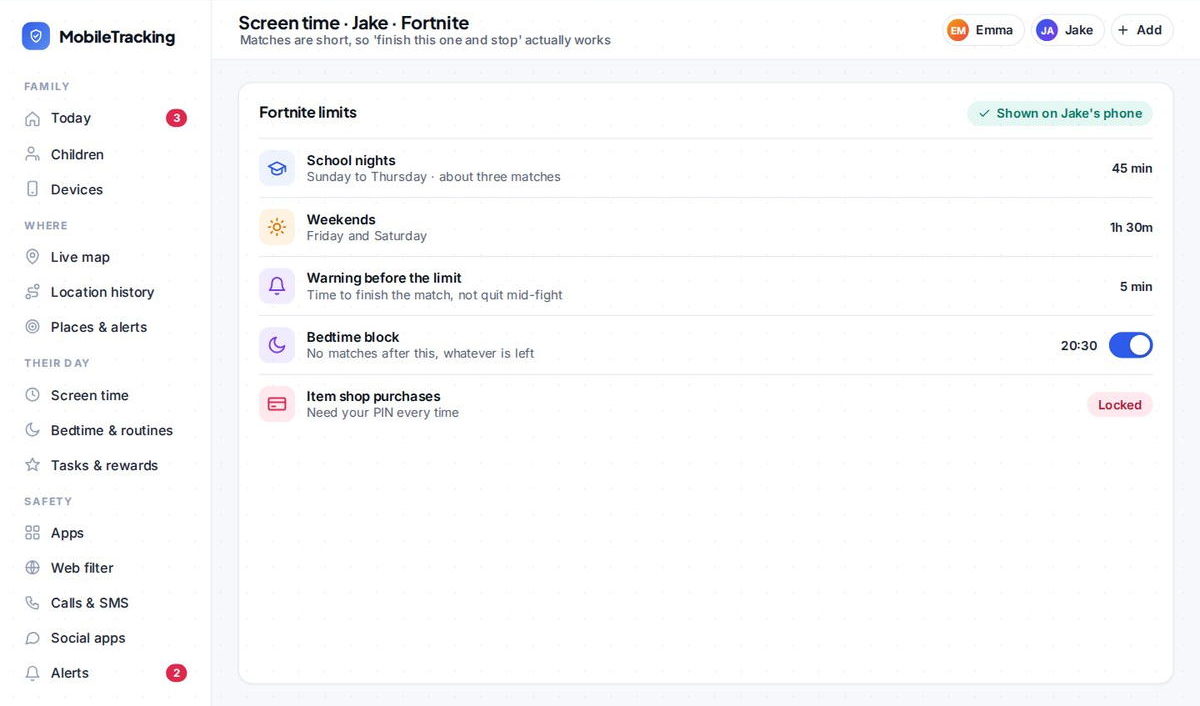Click 'Need your PIN every time' text
Screen dimensions: 1200x706
[383, 413]
